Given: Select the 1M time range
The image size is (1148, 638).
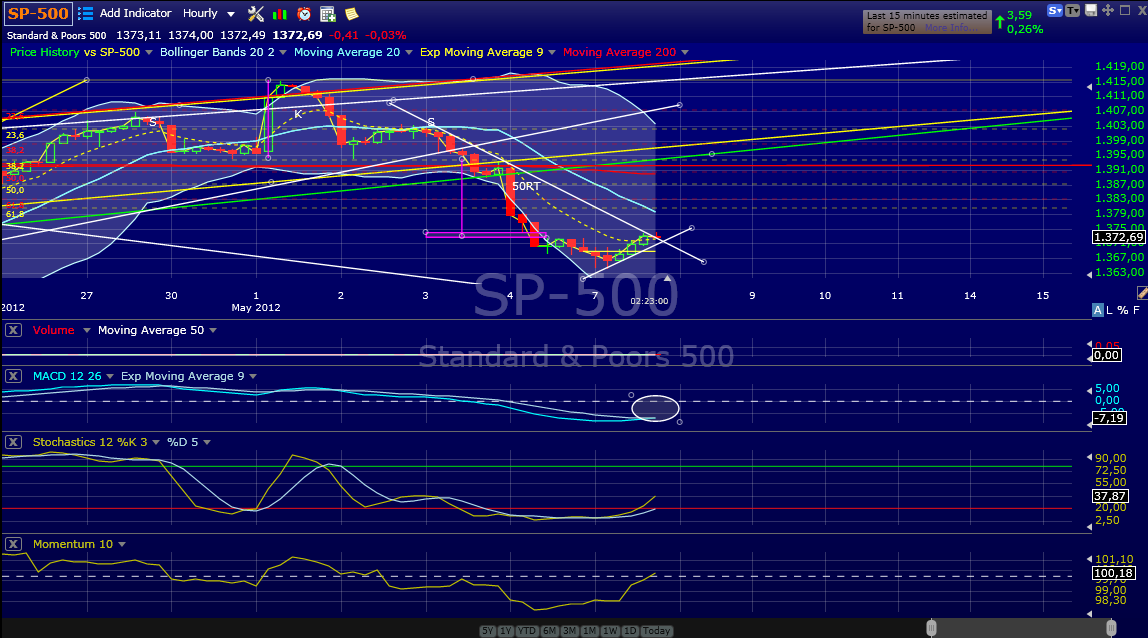Looking at the screenshot, I should coord(589,631).
